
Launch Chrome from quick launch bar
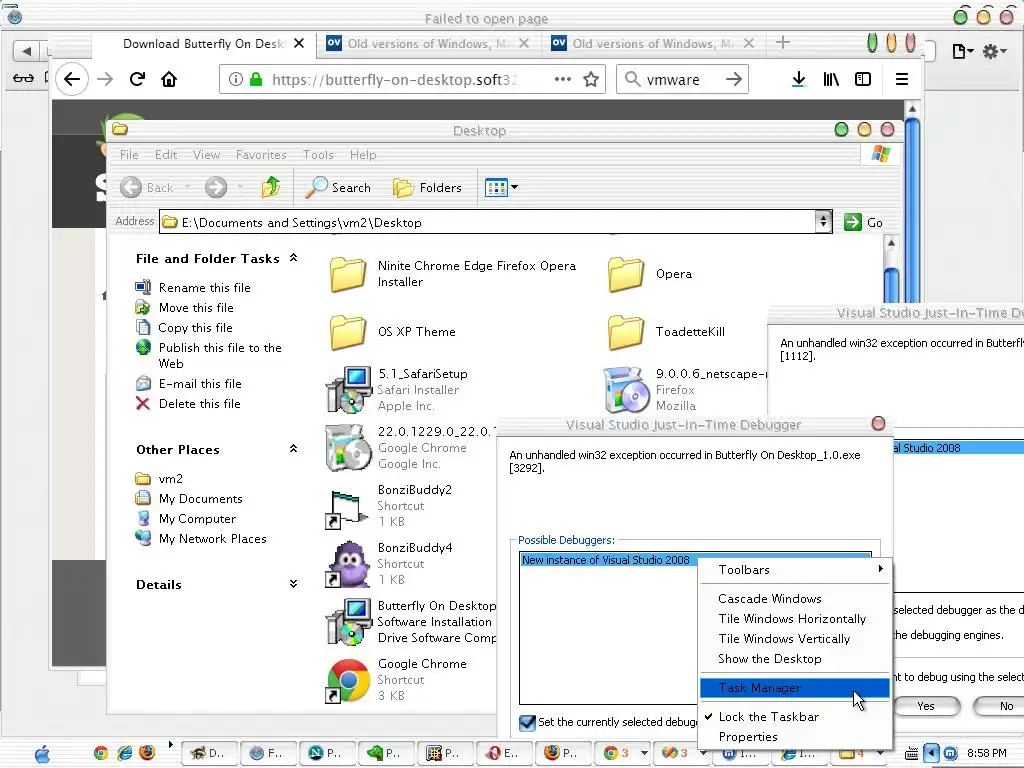(101, 753)
